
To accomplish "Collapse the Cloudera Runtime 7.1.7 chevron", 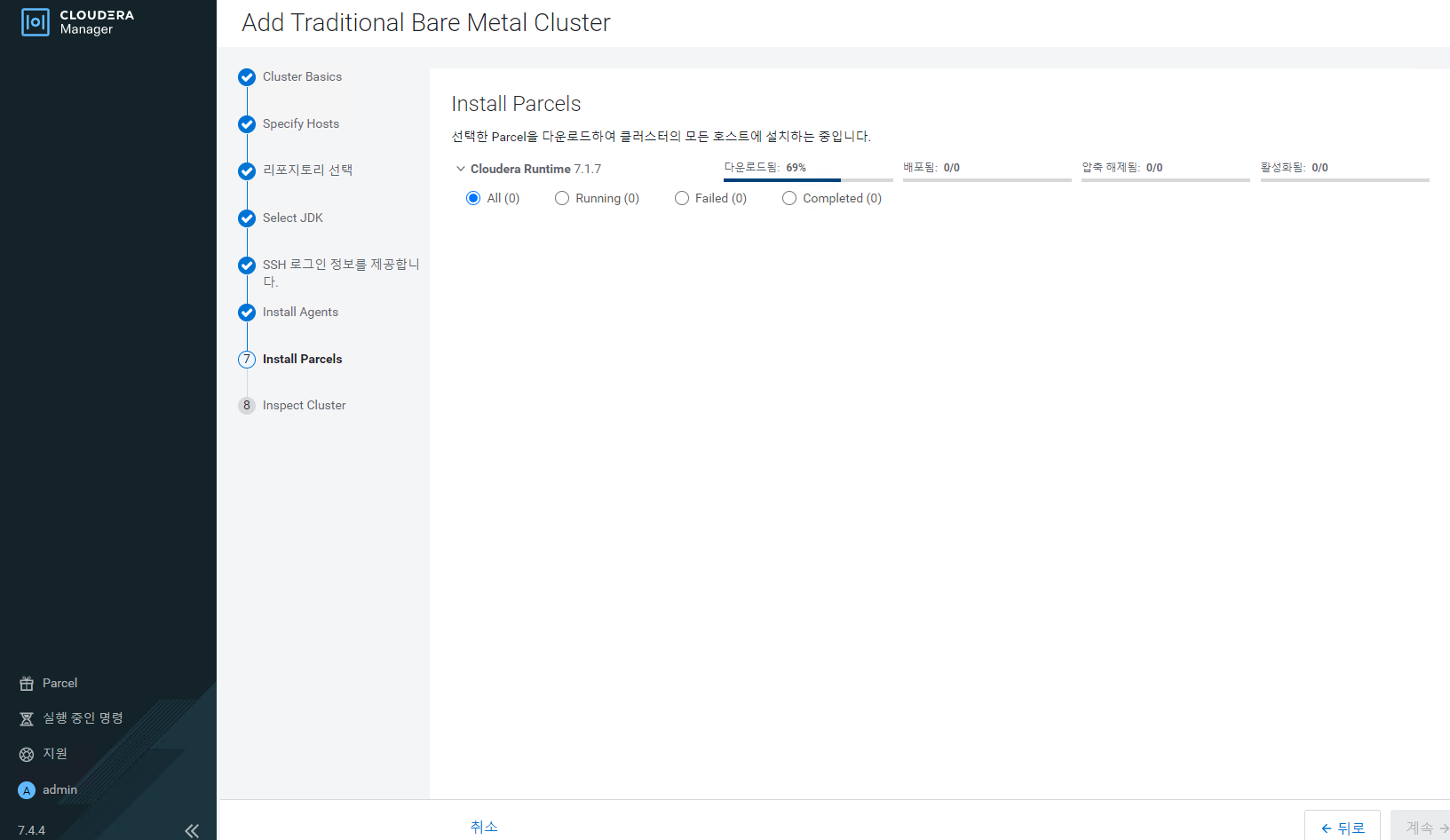I will (x=460, y=169).
